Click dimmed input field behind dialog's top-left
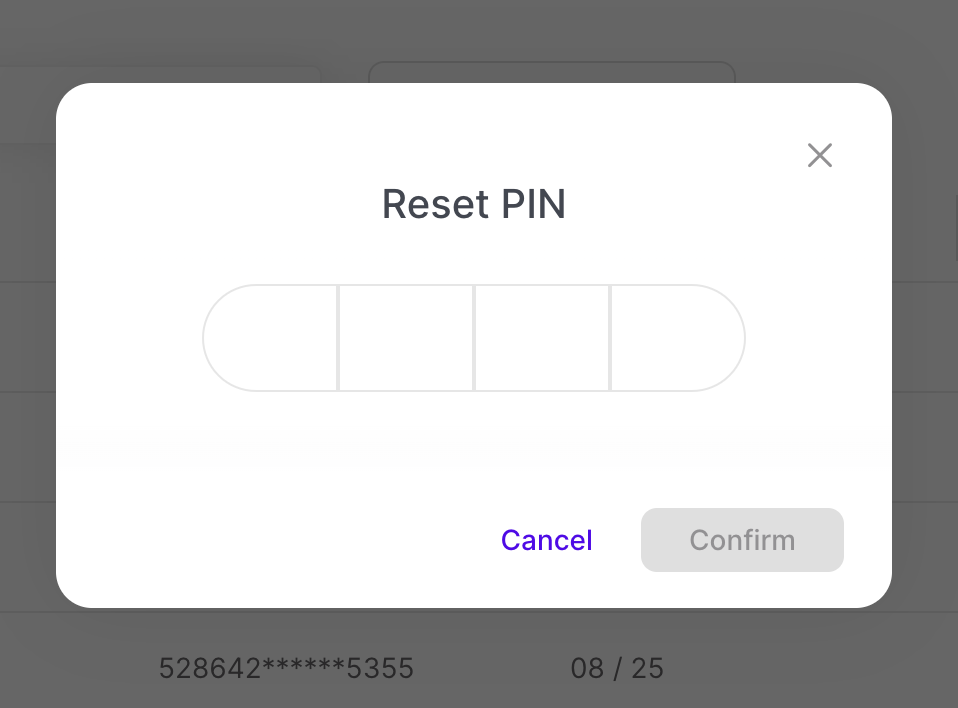The image size is (958, 708). pyautogui.click(x=160, y=74)
